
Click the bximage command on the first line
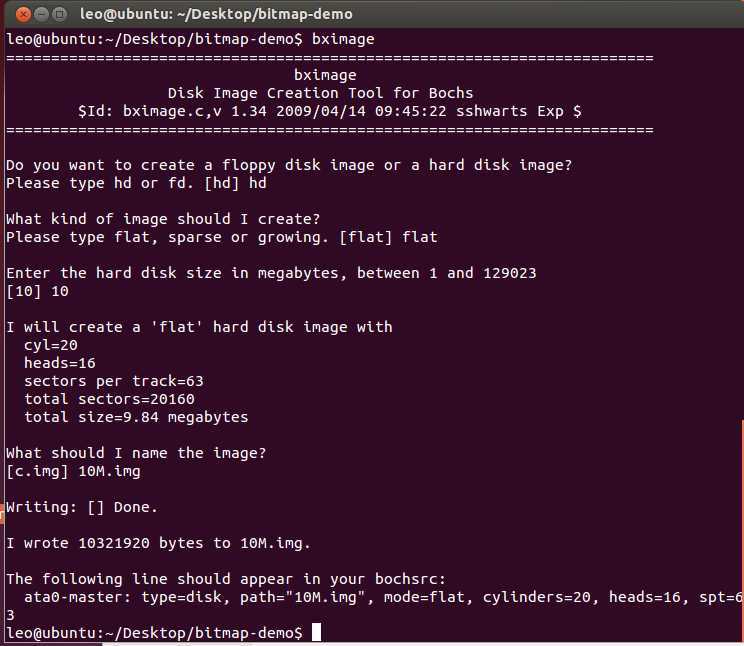343,39
